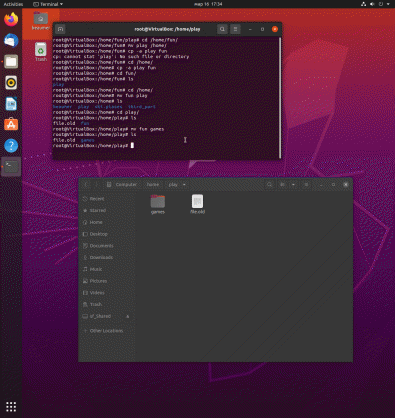Minimize the Terminal window
The height and width of the screenshot is (418, 395).
(x=250, y=29)
